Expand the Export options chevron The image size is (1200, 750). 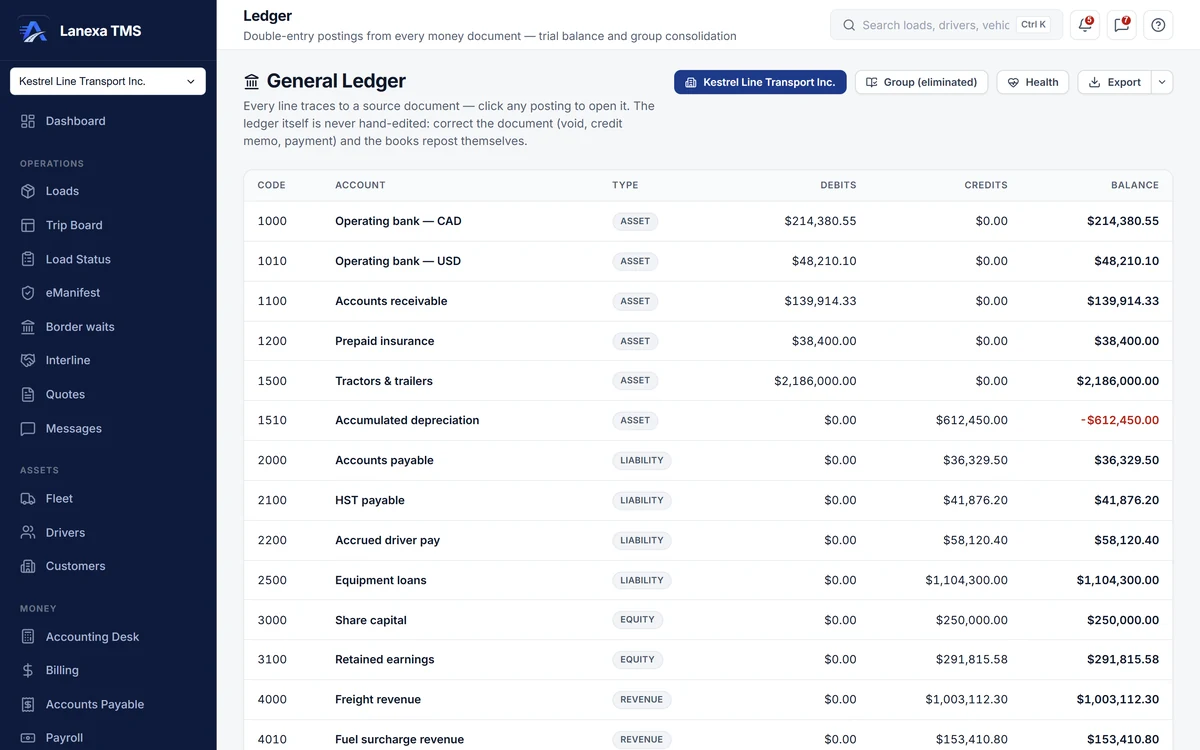pyautogui.click(x=1162, y=82)
